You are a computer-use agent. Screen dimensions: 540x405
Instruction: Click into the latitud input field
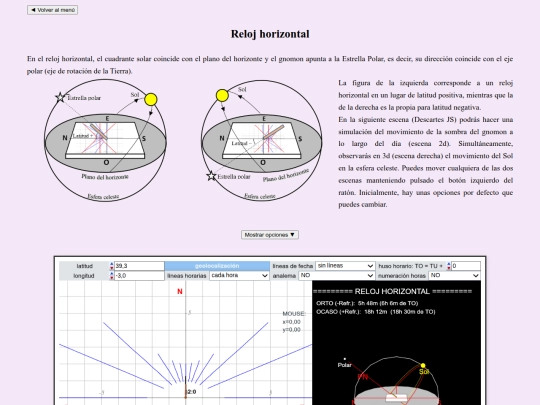click(x=139, y=266)
